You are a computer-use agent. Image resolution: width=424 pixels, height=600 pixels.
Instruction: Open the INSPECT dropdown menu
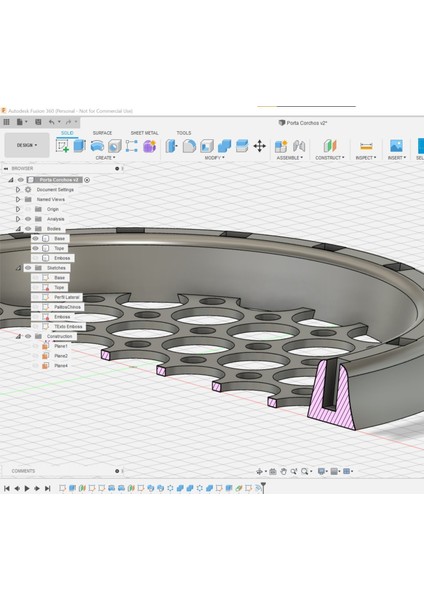click(x=366, y=158)
